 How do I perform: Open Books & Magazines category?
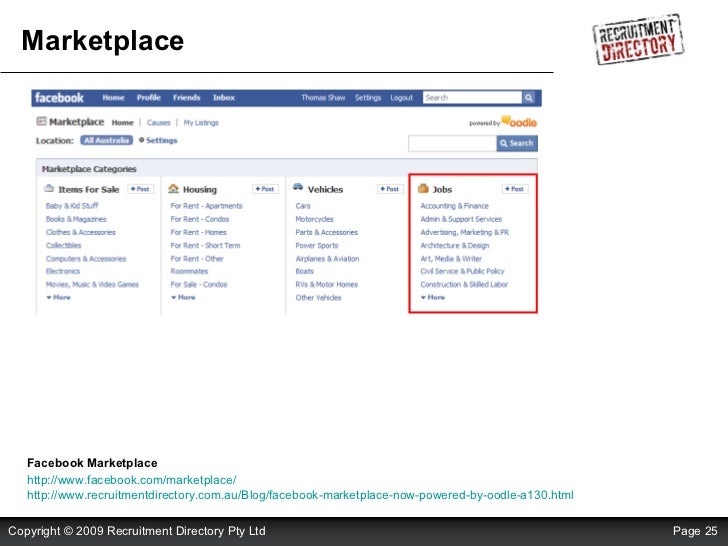(76, 219)
